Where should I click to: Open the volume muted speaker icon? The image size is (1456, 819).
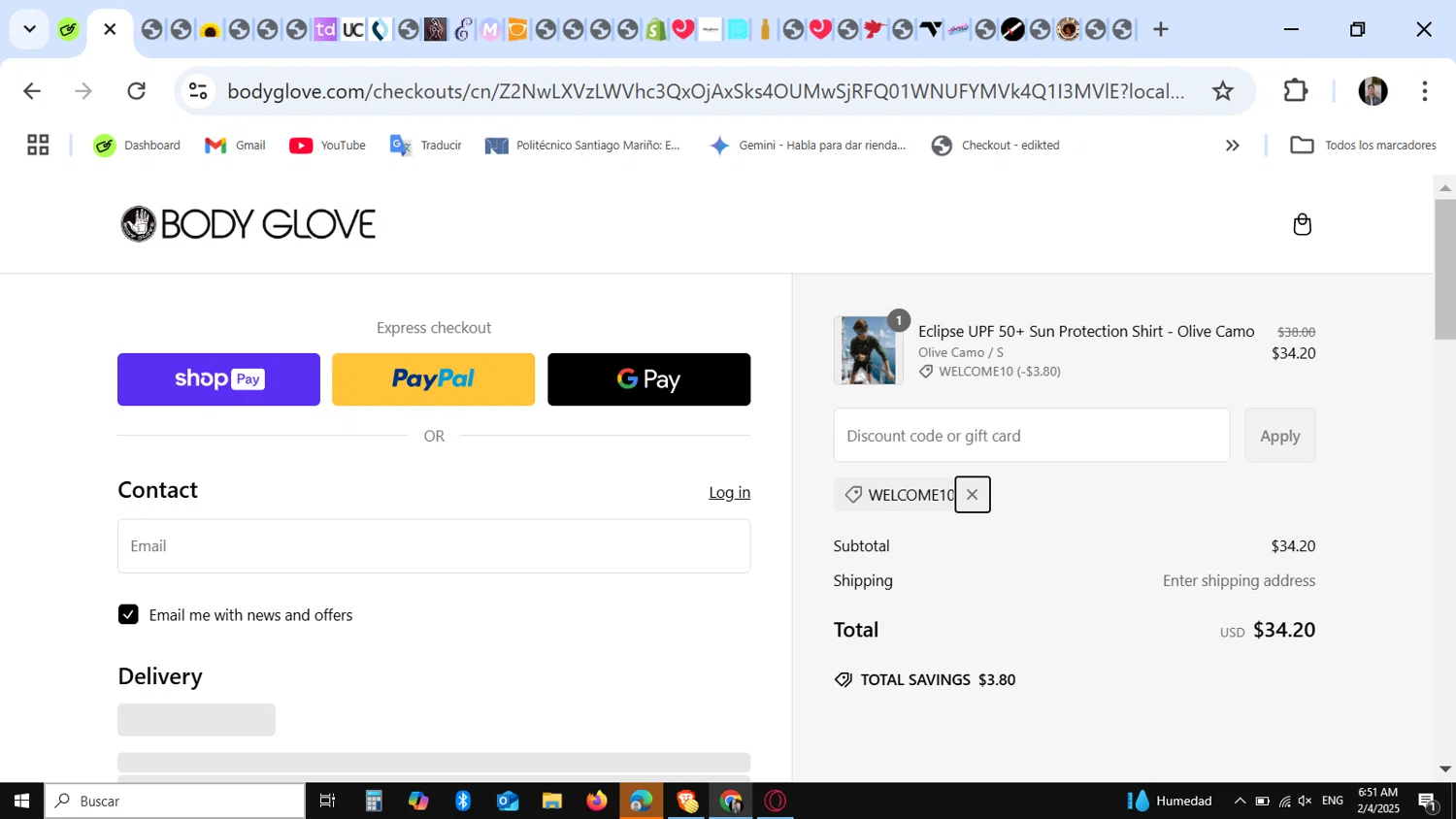coord(1306,801)
